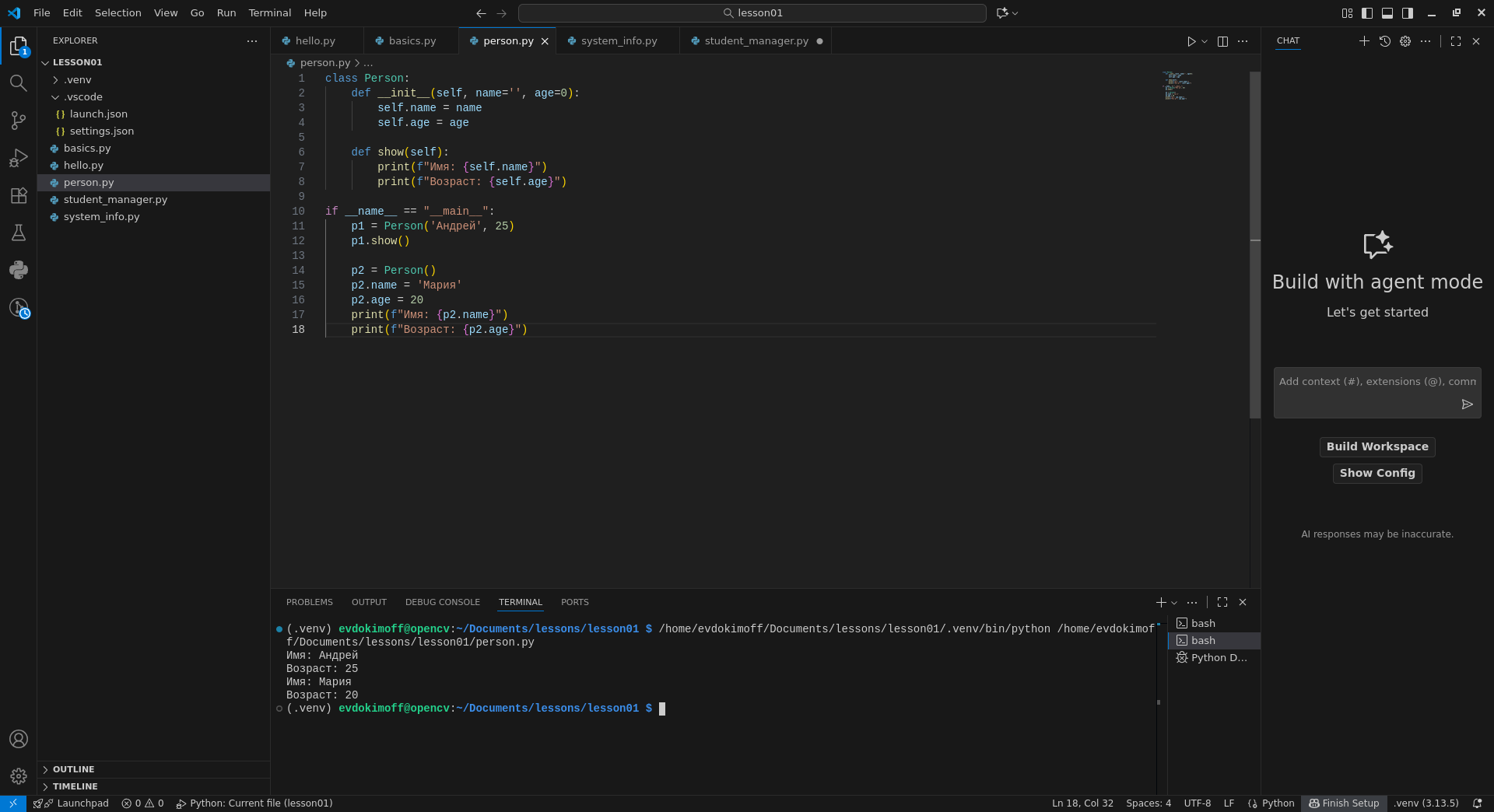Viewport: 1494px width, 812px height.
Task: Open Source Control view
Action: tap(18, 121)
